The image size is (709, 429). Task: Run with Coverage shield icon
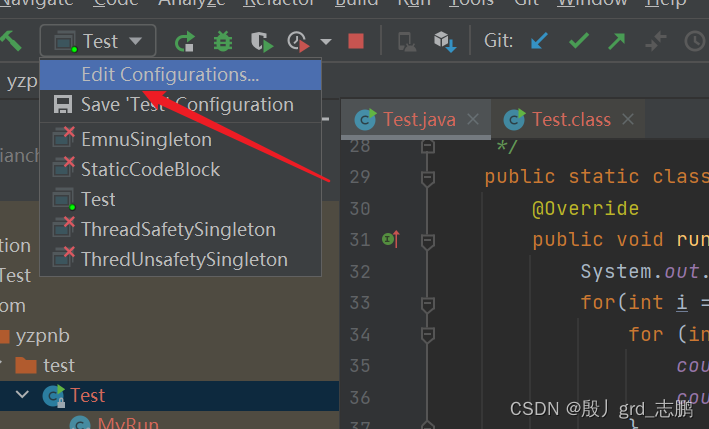pos(261,42)
